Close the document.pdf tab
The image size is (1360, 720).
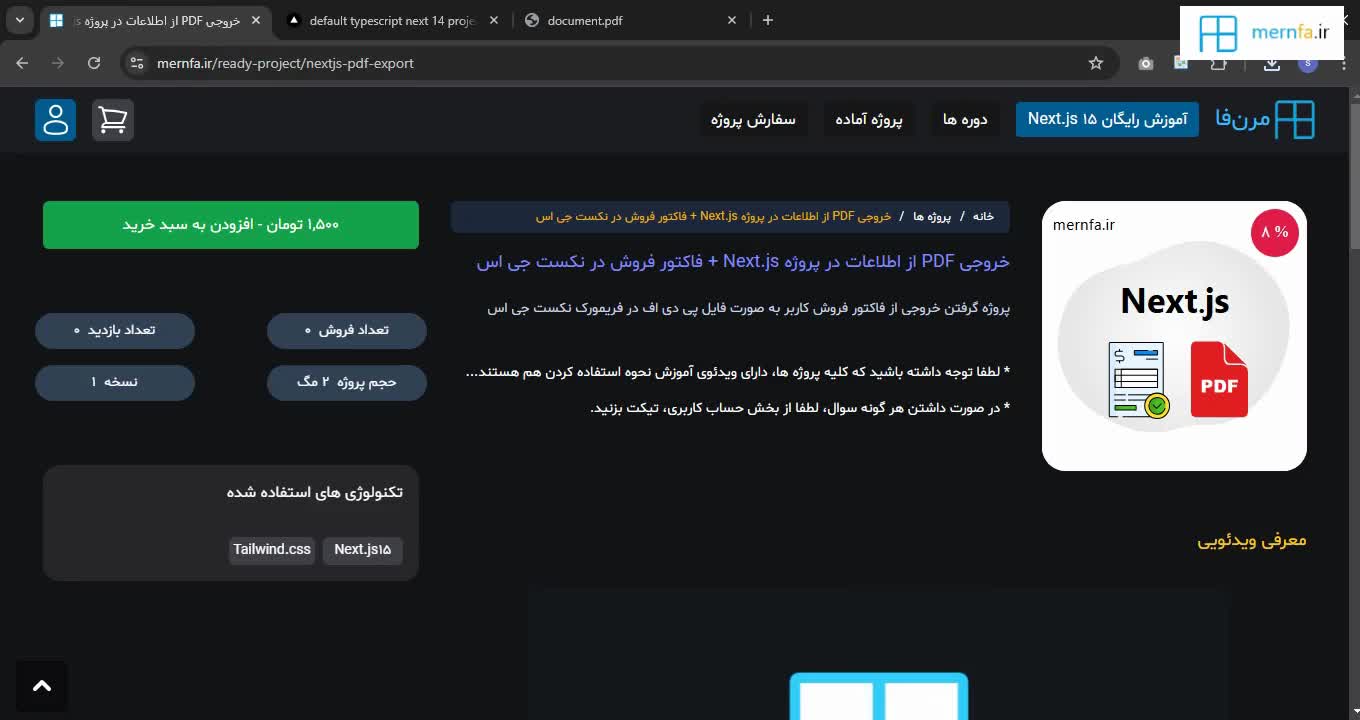732,20
